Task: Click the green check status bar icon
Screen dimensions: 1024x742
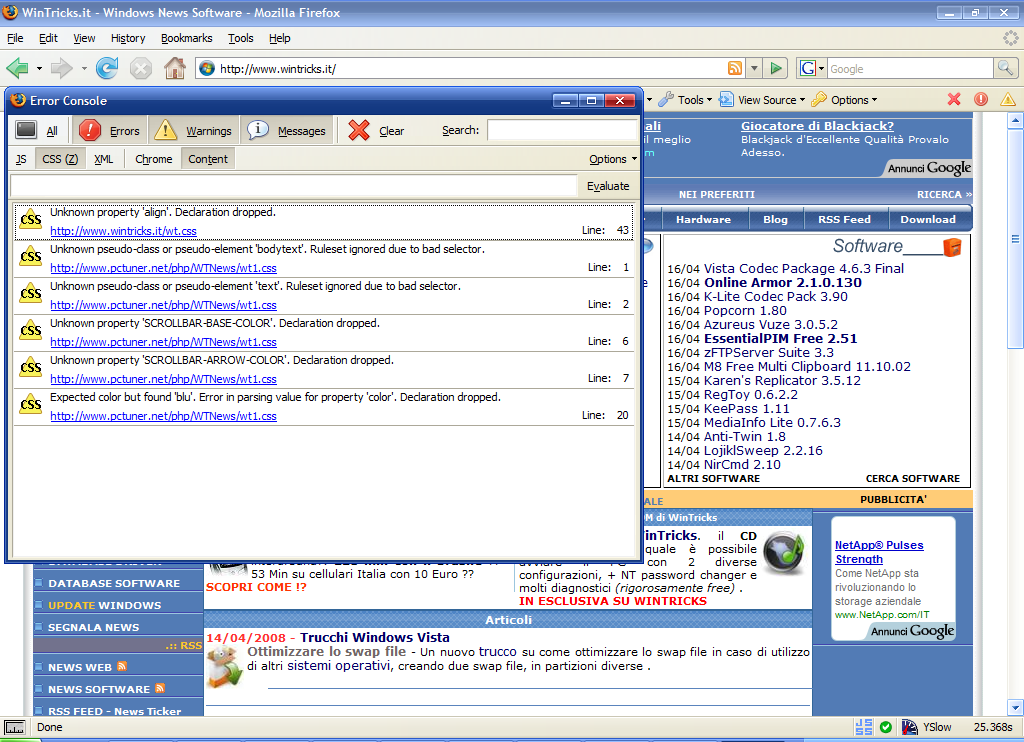Action: click(886, 727)
